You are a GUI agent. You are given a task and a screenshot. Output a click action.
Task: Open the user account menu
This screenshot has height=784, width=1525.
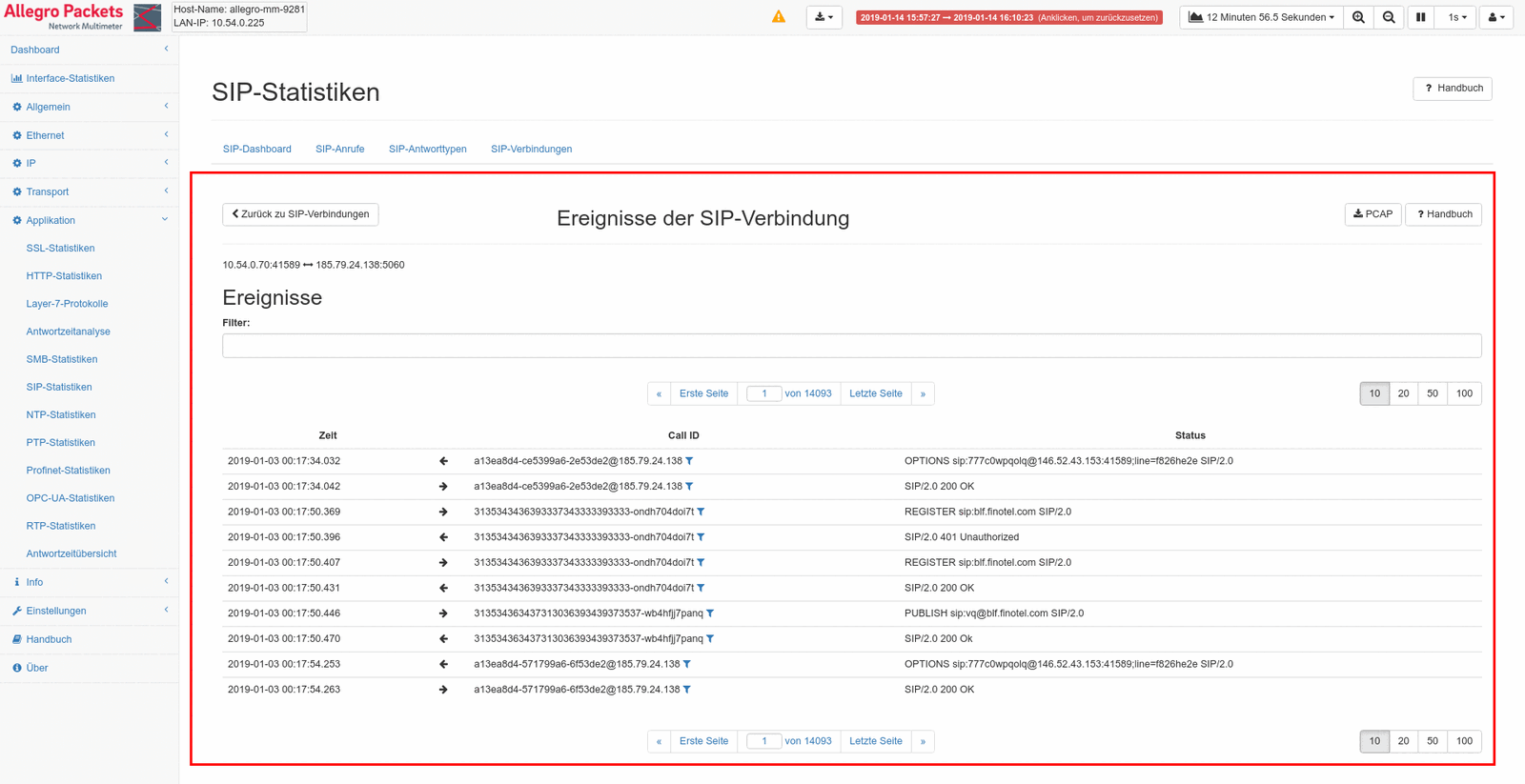click(1495, 17)
